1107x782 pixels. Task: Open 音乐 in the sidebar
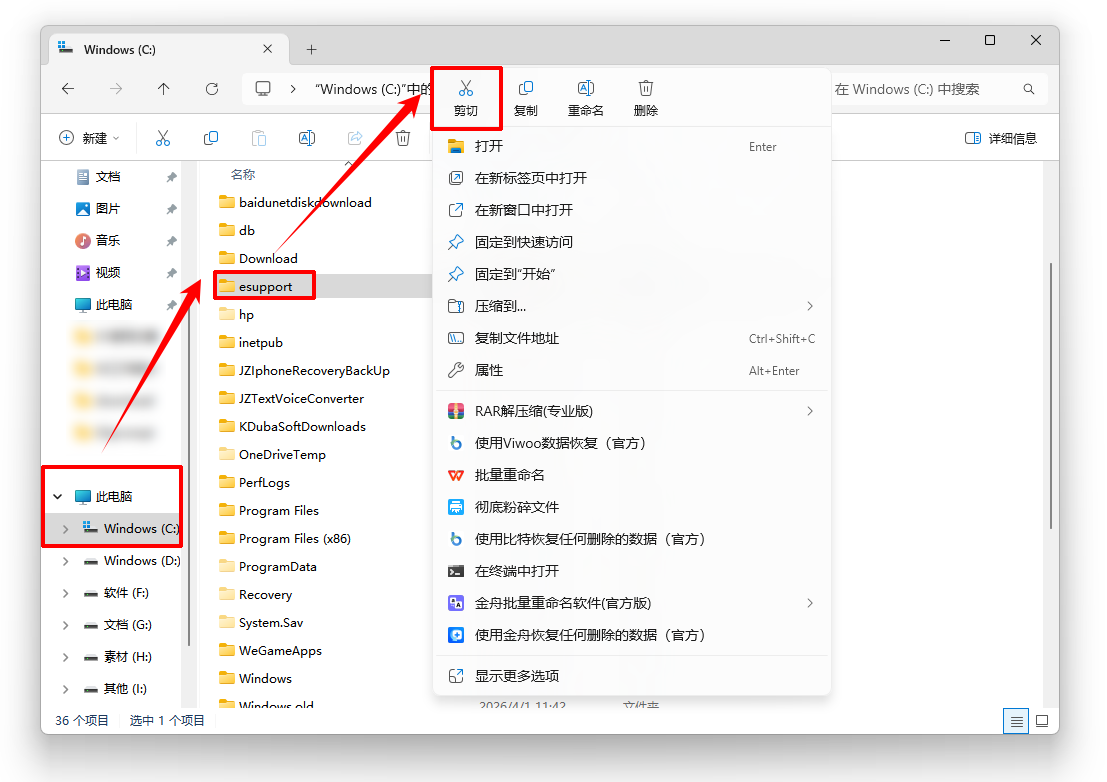point(107,241)
